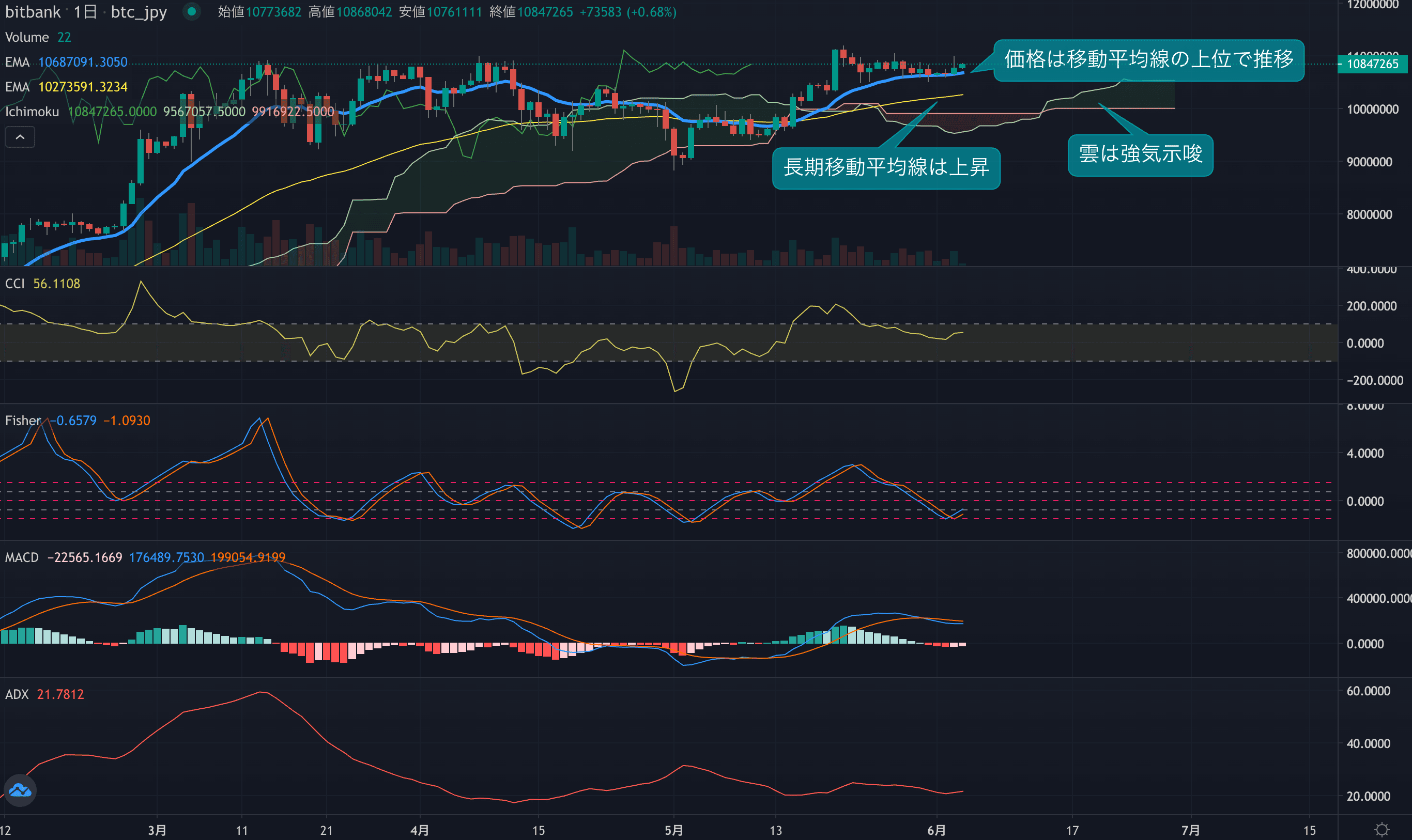Click the 6月 time axis label

(936, 830)
